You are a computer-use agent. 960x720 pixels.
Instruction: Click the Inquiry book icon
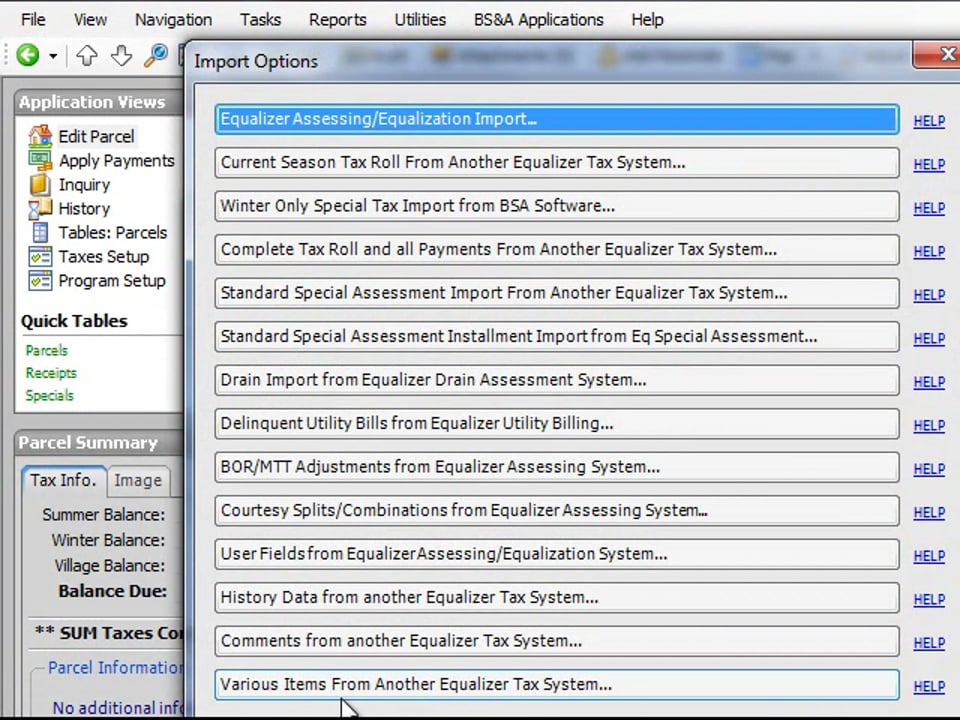coord(40,184)
